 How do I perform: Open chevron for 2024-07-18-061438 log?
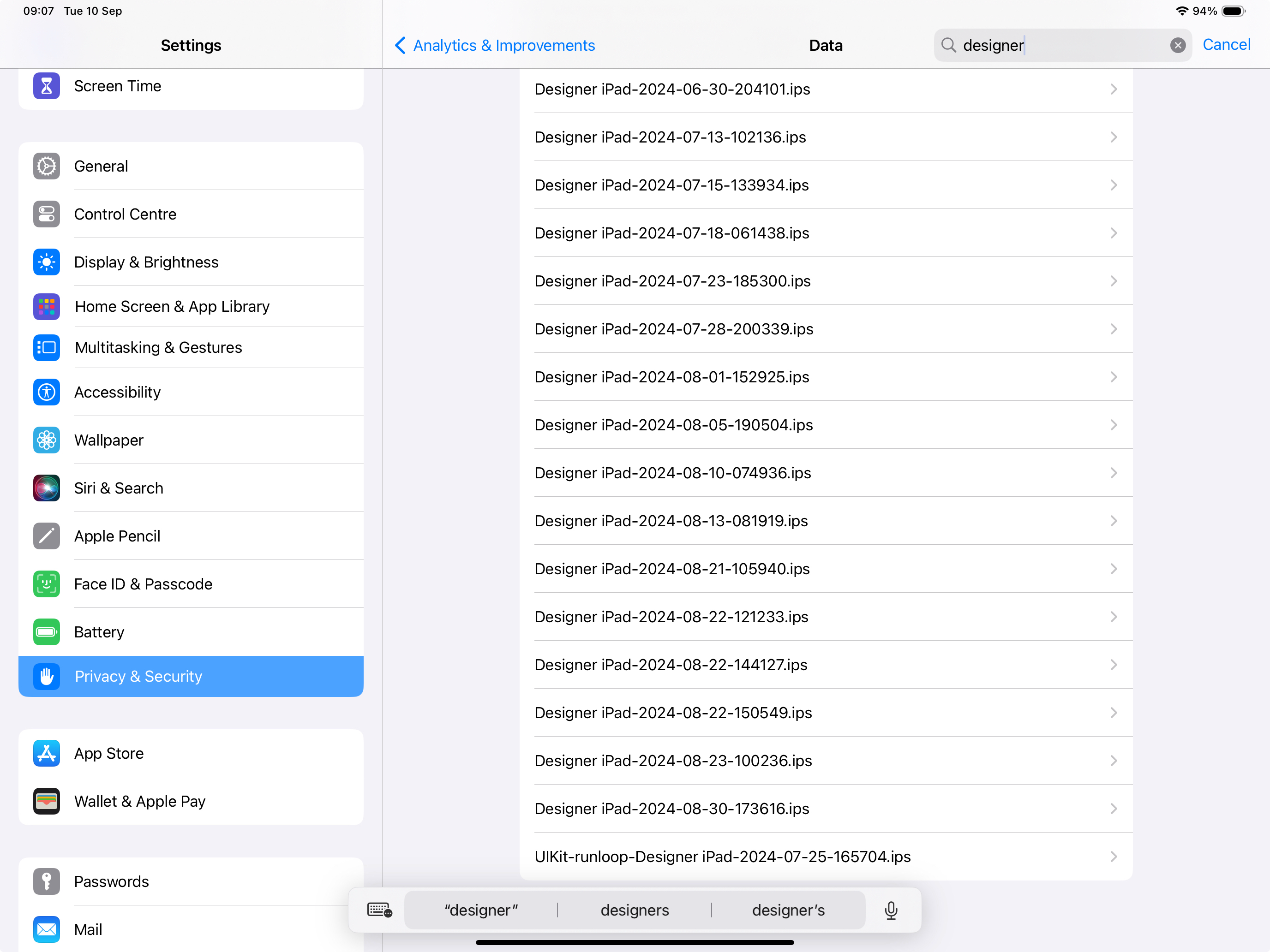(1114, 233)
